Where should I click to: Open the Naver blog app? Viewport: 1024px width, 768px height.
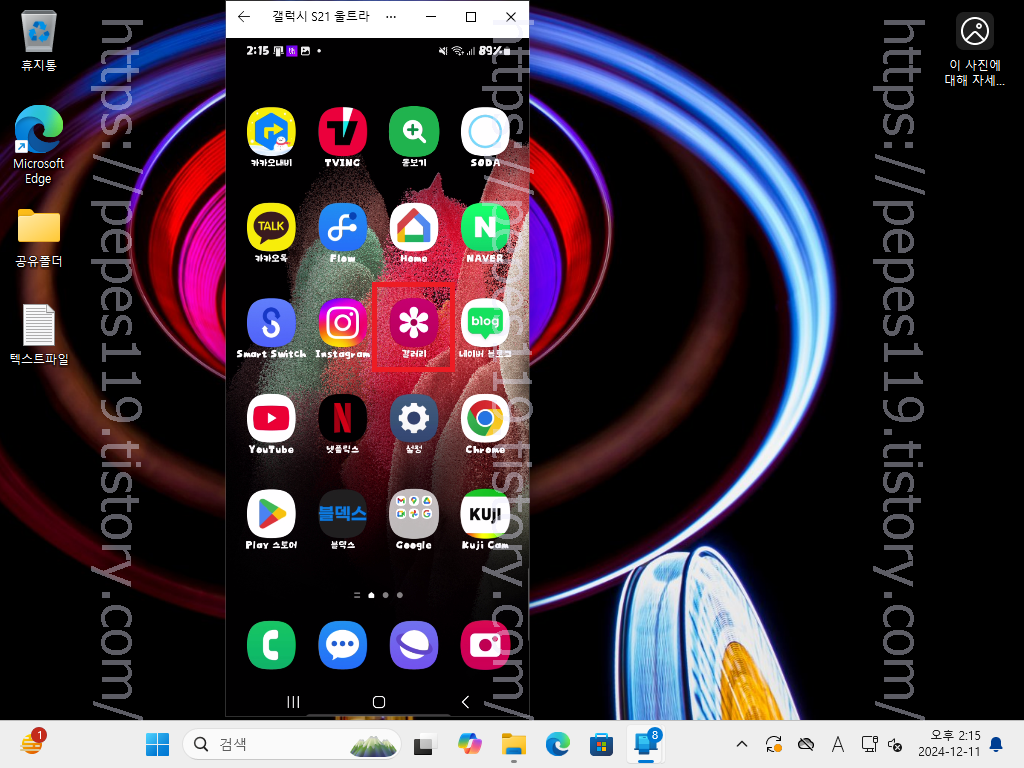[x=485, y=323]
